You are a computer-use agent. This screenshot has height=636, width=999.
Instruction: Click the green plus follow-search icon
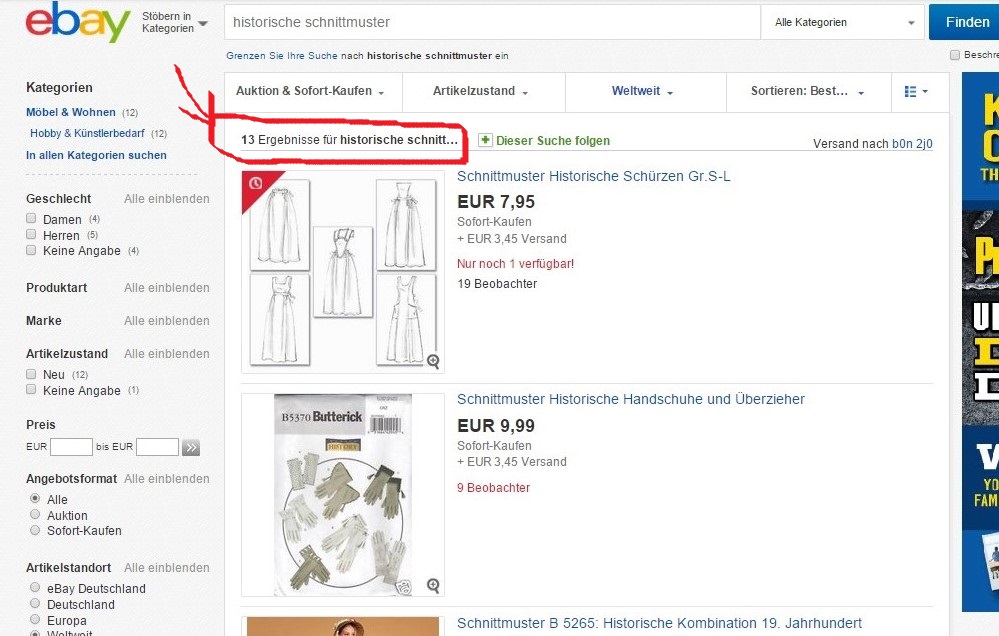[485, 141]
